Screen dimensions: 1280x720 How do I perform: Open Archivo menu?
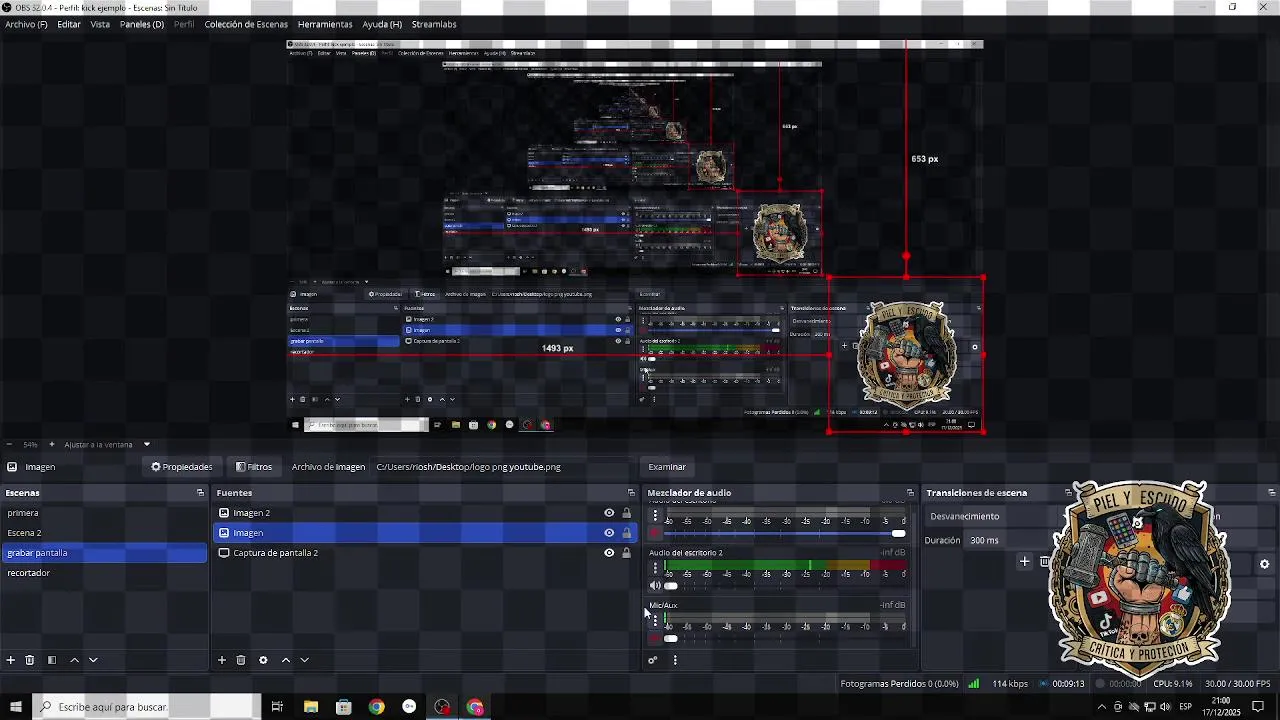point(26,24)
